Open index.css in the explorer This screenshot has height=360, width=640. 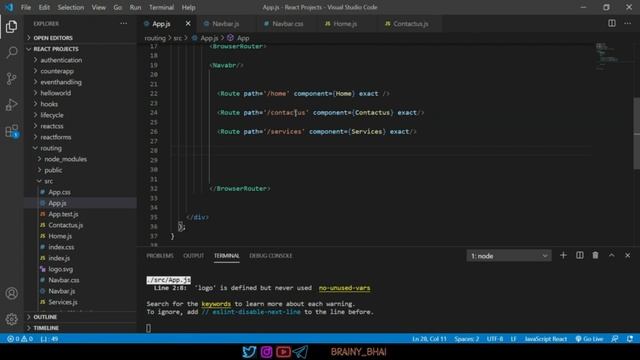[x=61, y=247]
